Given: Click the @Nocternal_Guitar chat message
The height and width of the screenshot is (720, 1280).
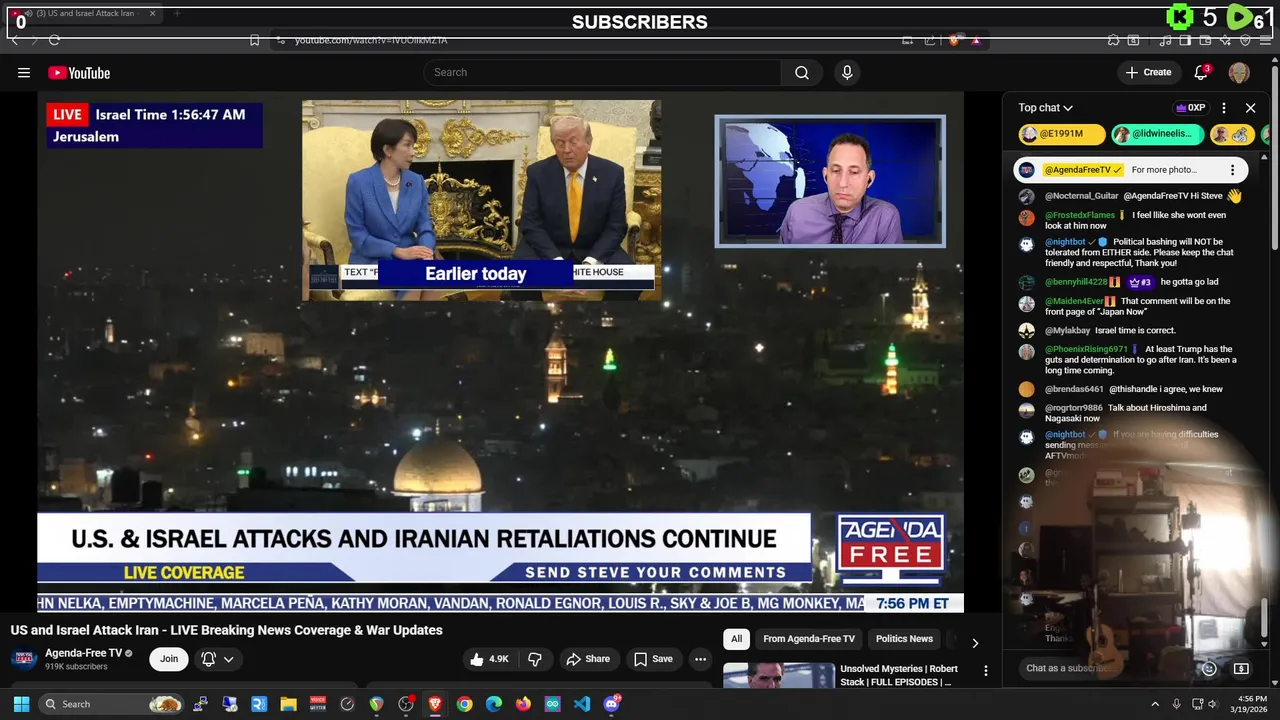Looking at the screenshot, I should (x=1130, y=197).
